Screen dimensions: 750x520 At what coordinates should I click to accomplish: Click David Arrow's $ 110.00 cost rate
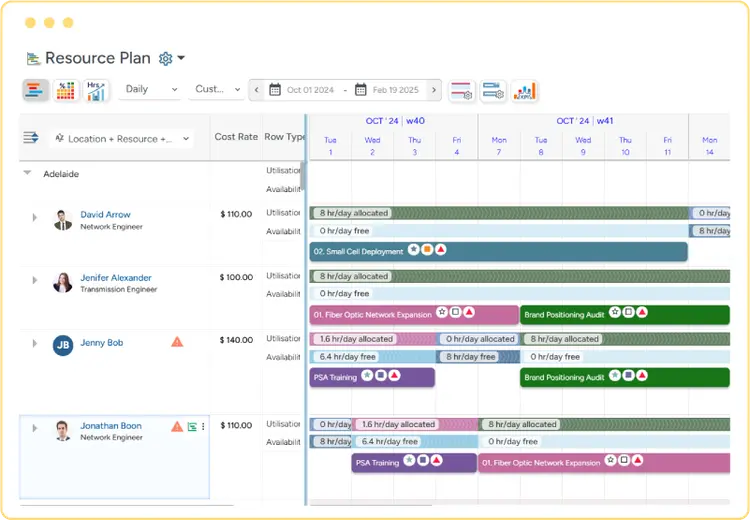pyautogui.click(x=236, y=214)
